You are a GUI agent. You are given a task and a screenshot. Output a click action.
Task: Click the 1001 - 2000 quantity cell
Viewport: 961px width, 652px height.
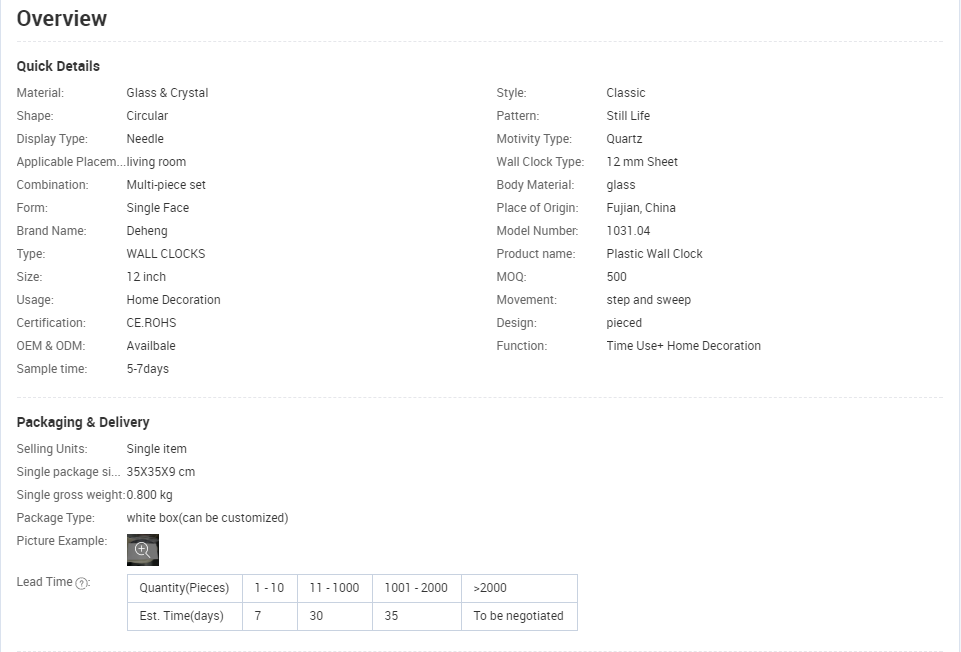tap(417, 588)
